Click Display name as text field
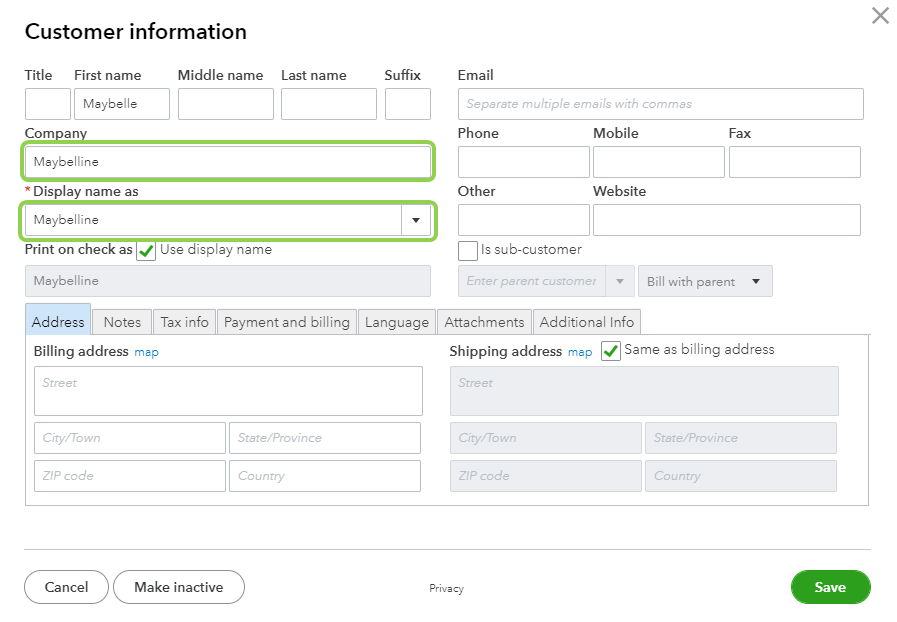 click(x=213, y=220)
